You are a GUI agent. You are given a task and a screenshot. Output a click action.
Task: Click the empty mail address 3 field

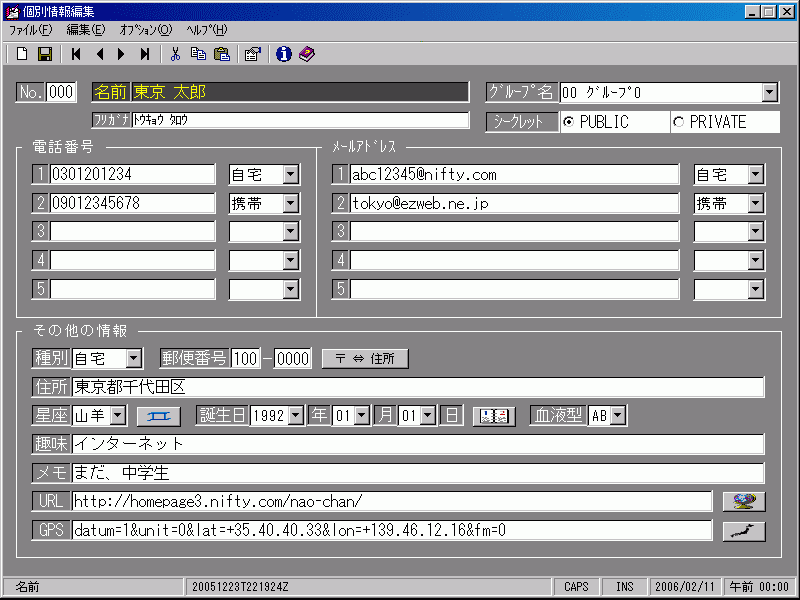tap(514, 232)
